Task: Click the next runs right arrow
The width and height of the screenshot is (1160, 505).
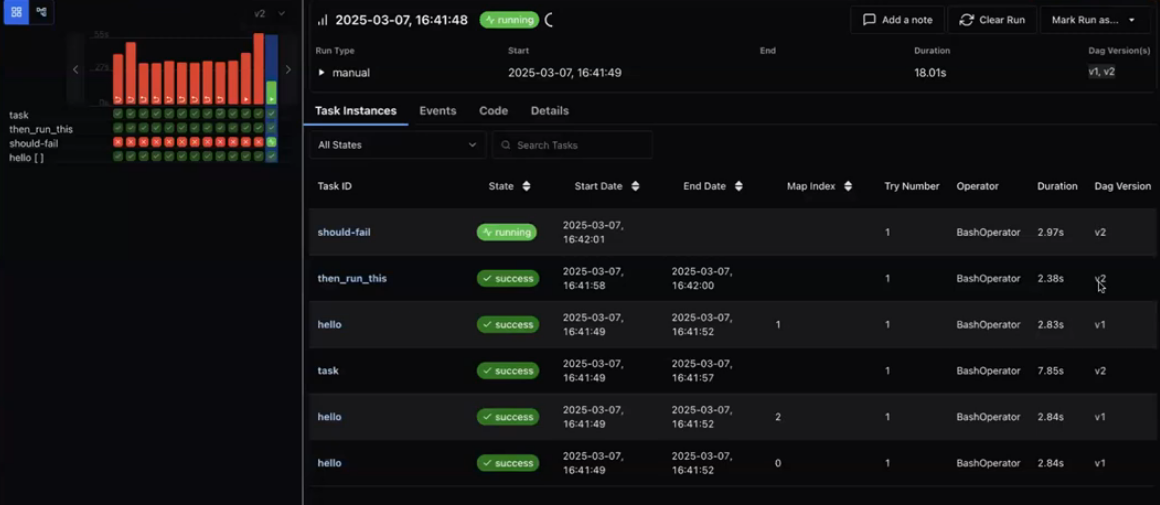Action: coord(288,69)
